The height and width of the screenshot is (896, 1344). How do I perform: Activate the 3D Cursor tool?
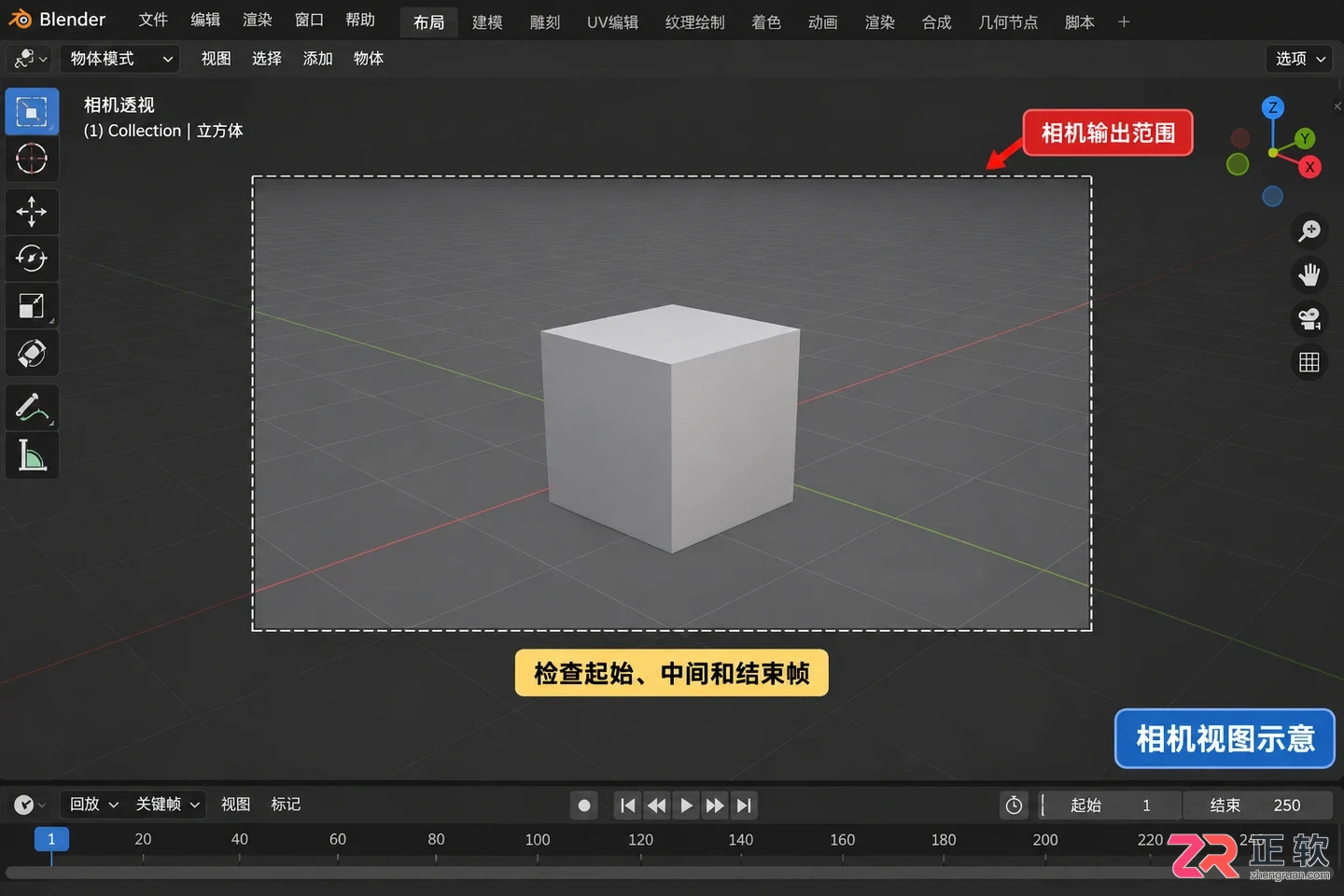click(32, 159)
